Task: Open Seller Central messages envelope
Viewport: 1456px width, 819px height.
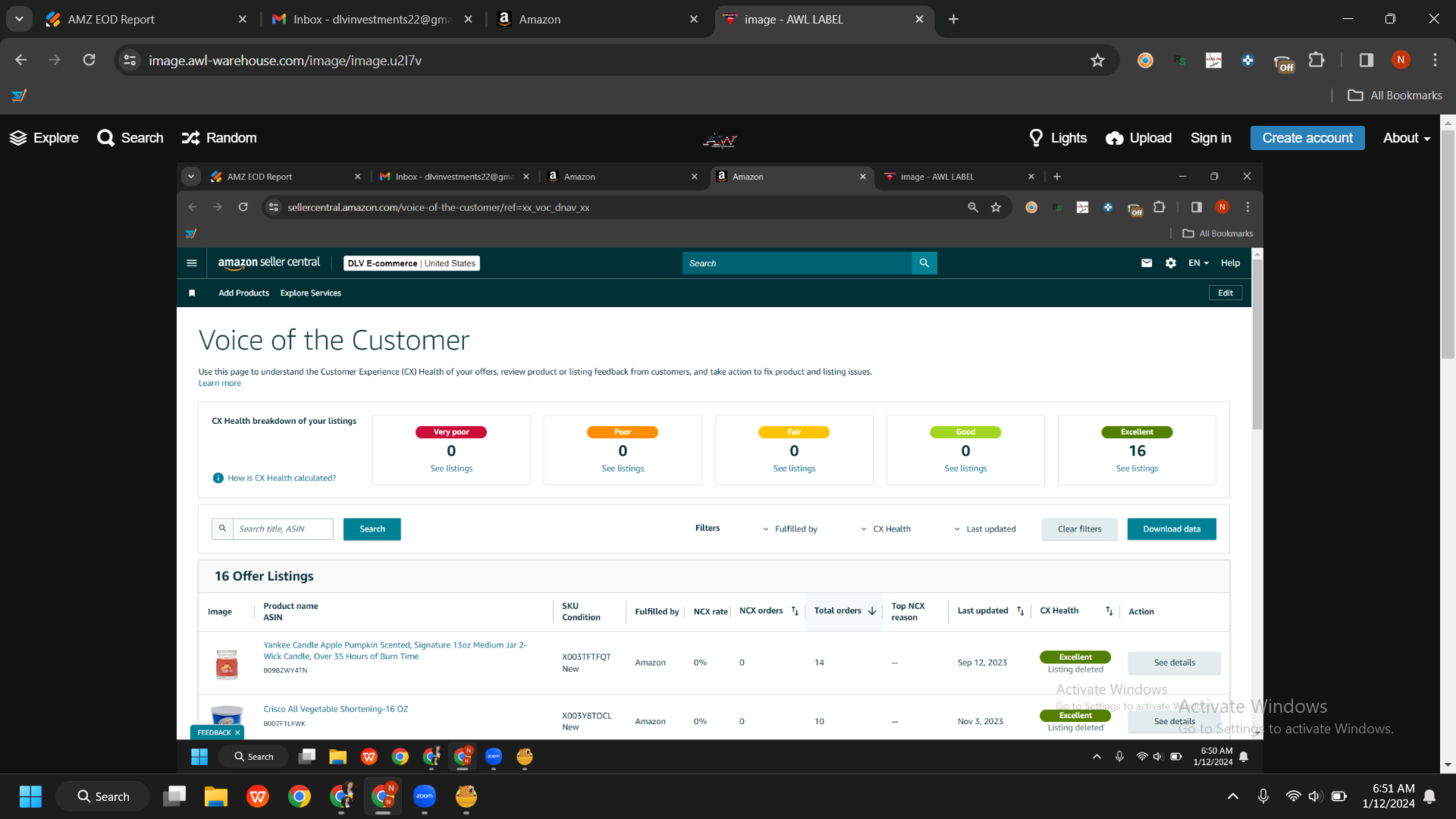Action: tap(1147, 263)
